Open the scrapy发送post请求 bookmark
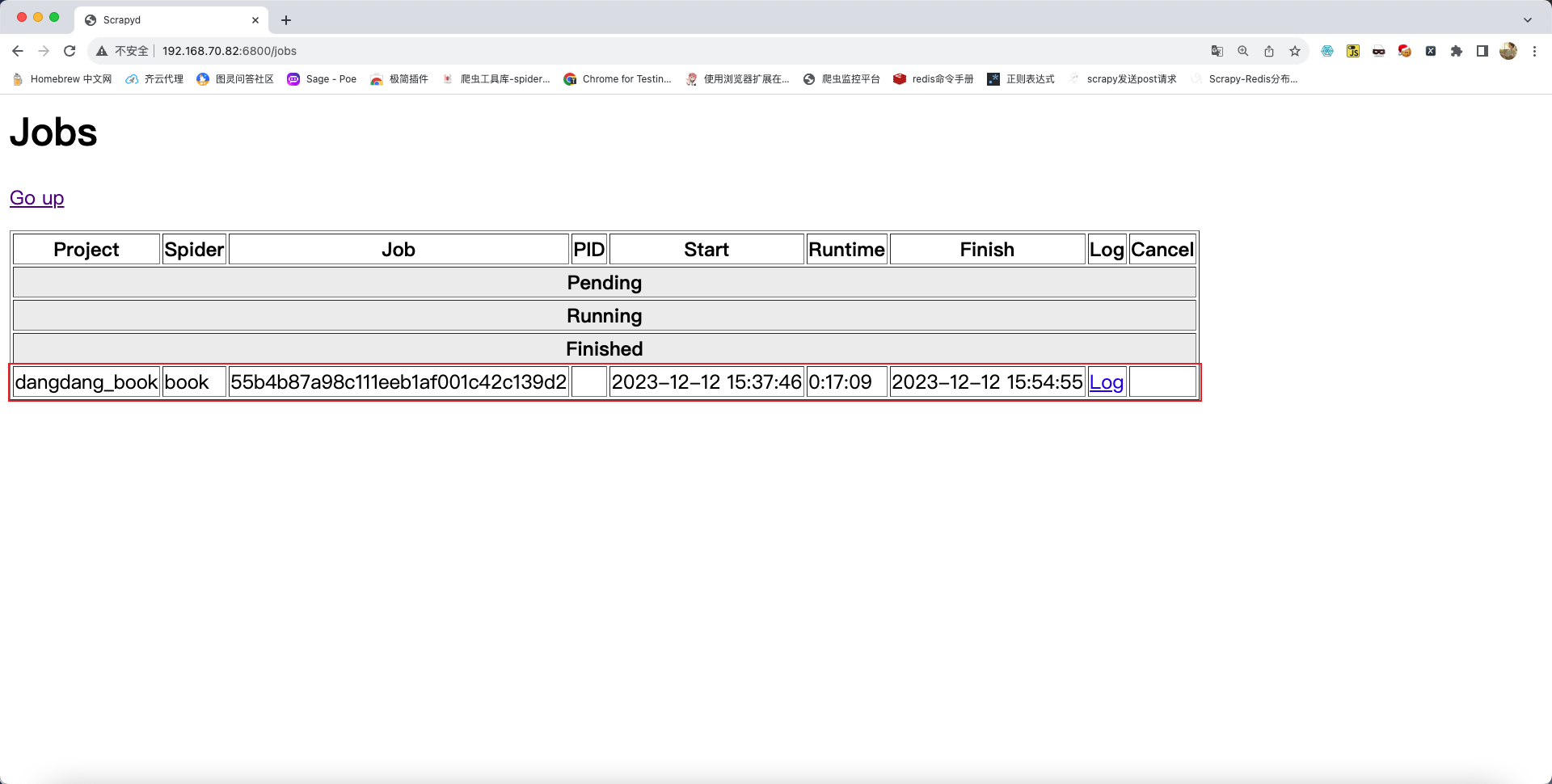The width and height of the screenshot is (1552, 784). coord(1122,79)
